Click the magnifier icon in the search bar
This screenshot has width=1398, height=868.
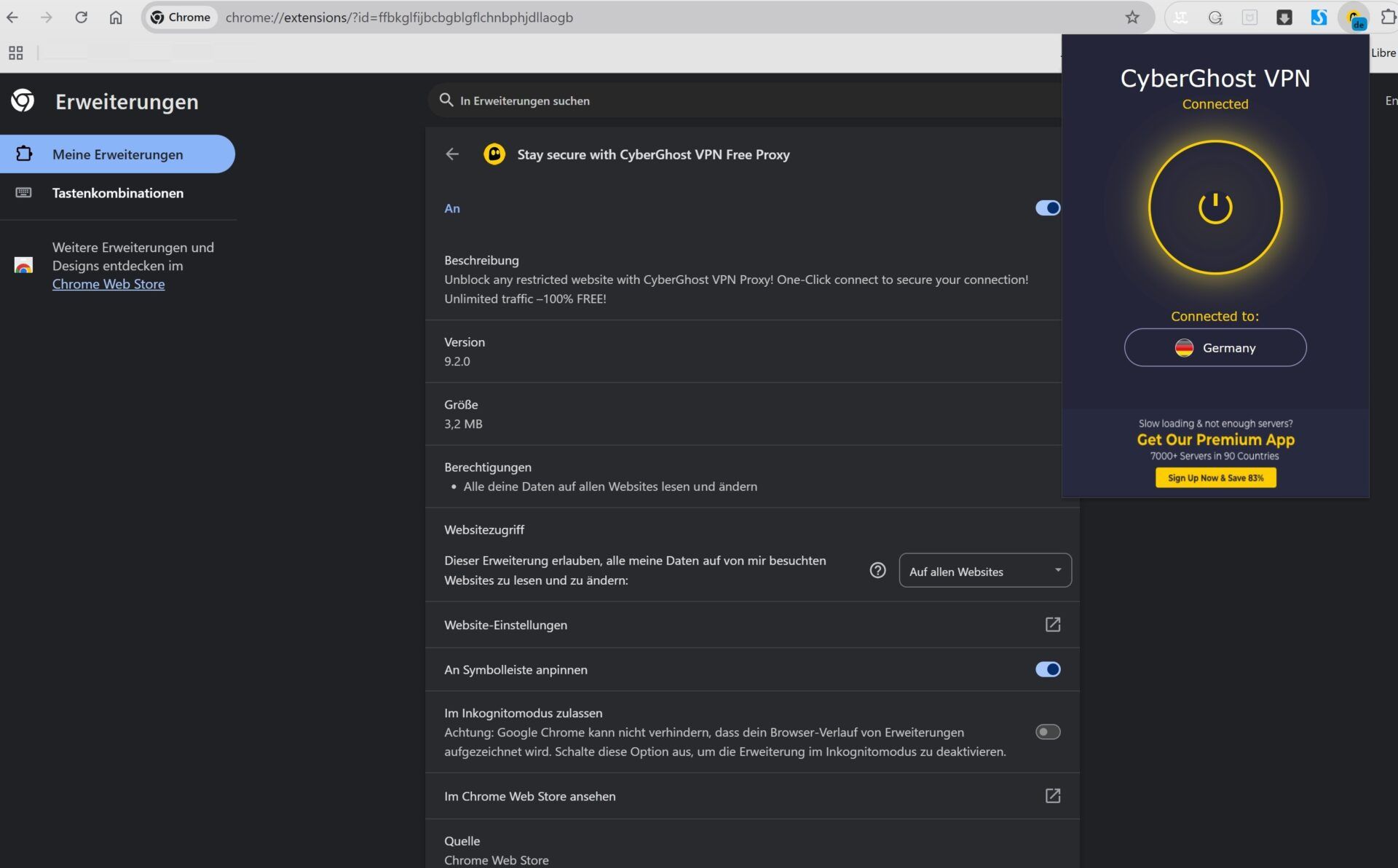(x=446, y=100)
